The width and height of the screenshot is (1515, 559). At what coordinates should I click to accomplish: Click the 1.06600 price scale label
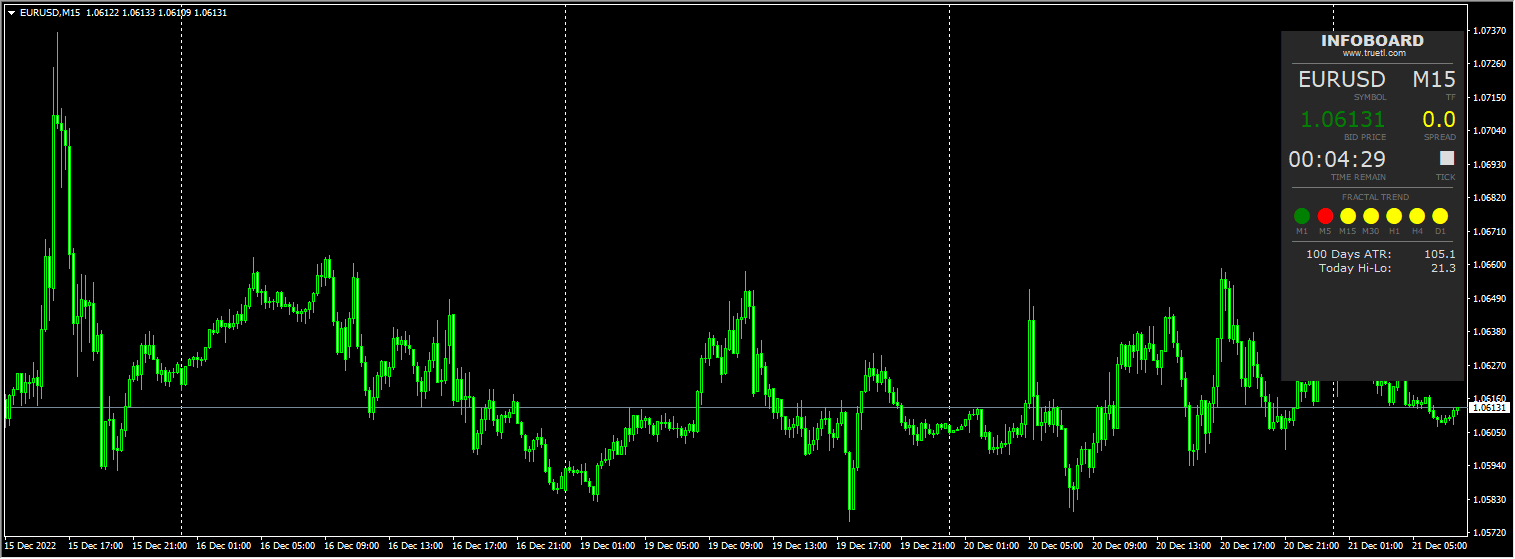(x=1489, y=265)
